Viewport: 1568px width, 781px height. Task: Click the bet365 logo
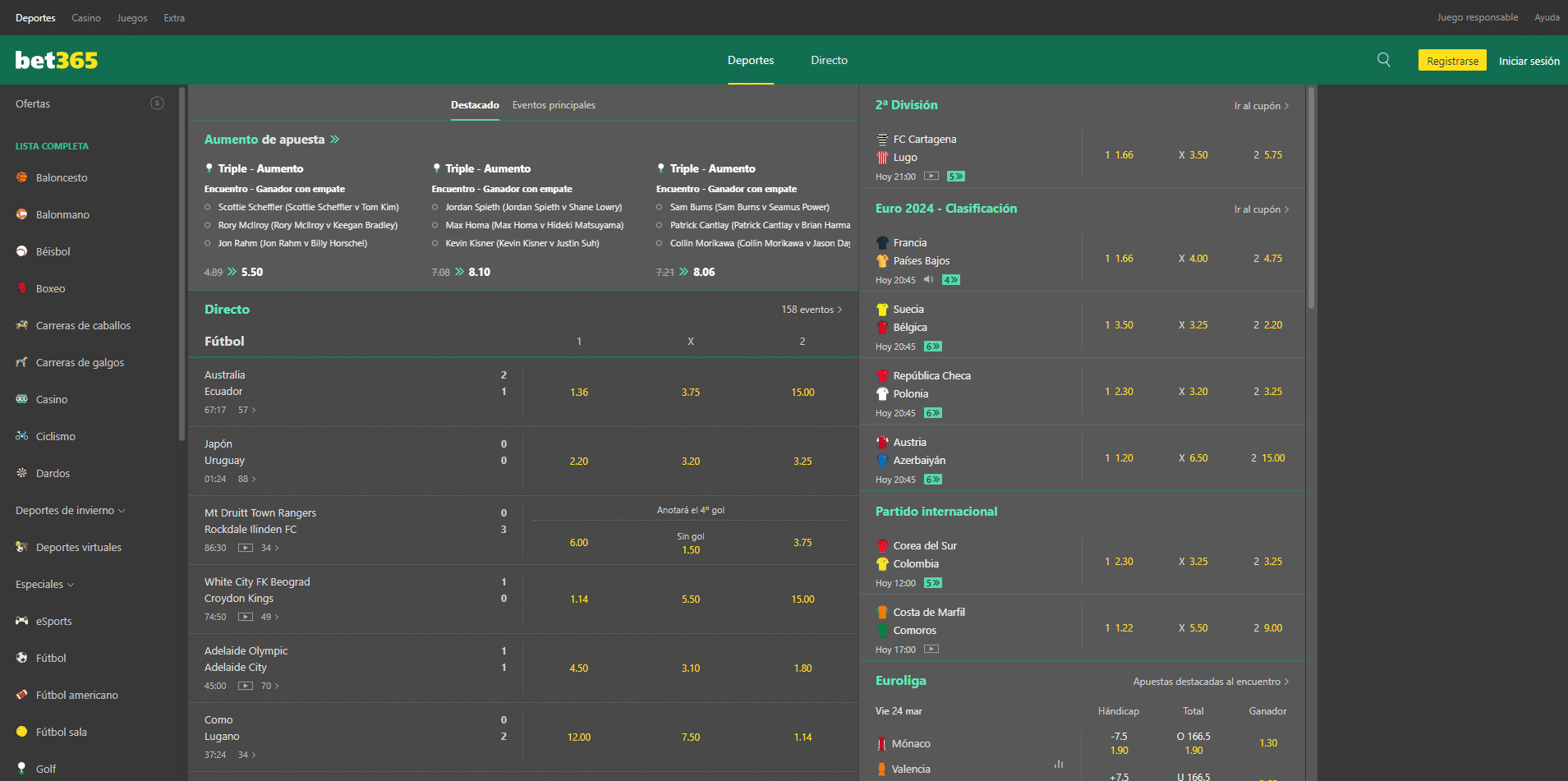[x=57, y=60]
